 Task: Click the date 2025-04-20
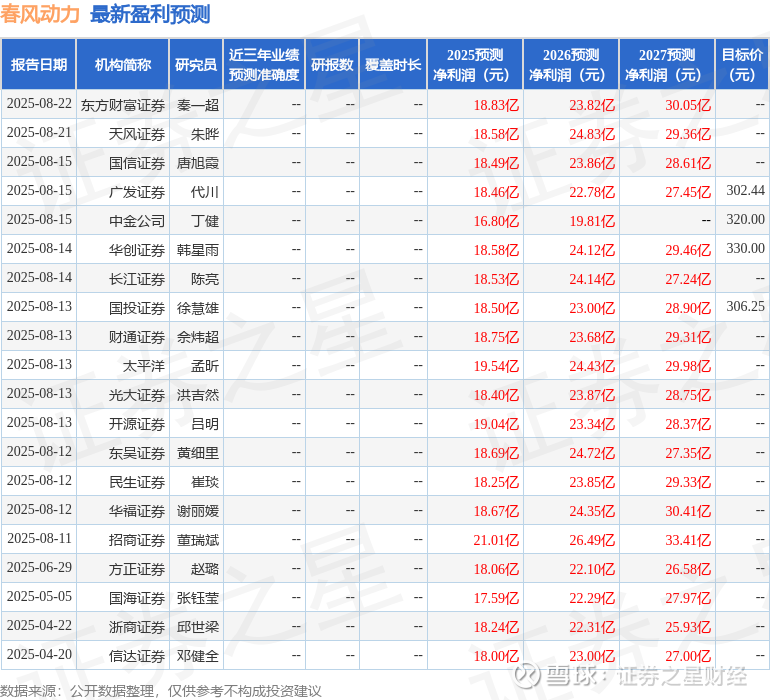point(39,654)
